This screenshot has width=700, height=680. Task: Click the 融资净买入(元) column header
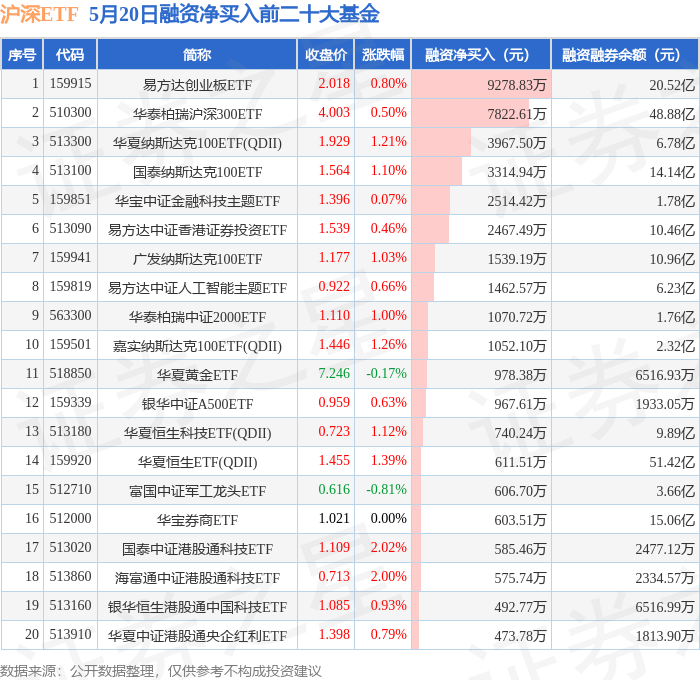(481, 54)
